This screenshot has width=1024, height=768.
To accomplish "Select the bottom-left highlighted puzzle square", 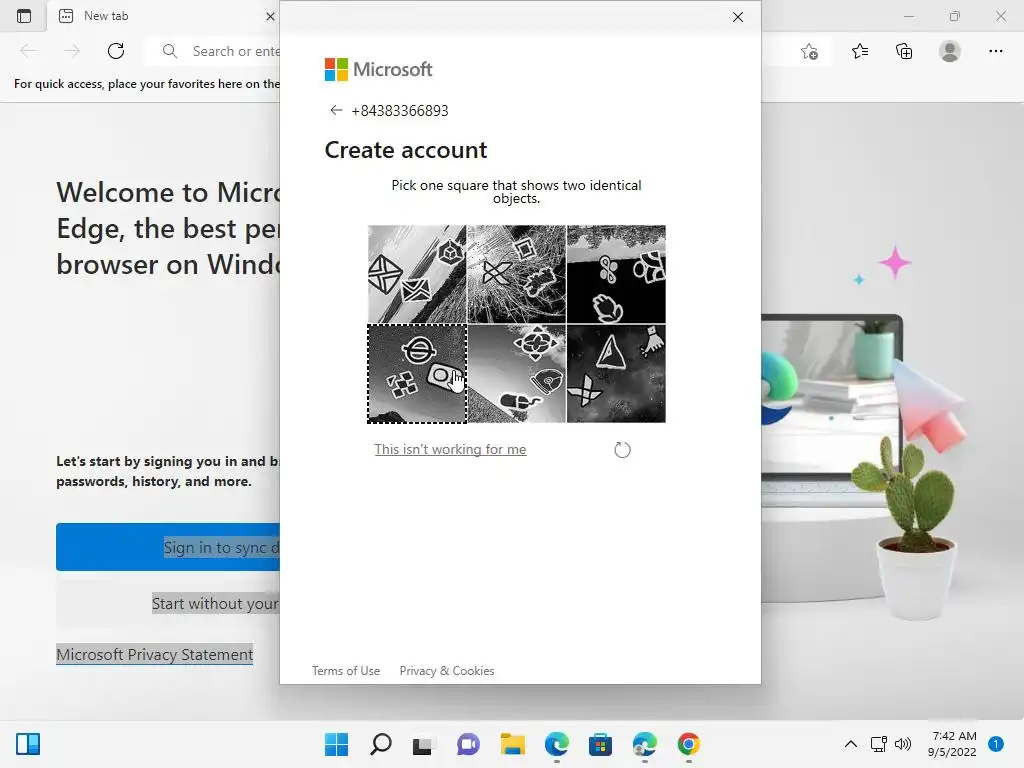I will click(417, 374).
